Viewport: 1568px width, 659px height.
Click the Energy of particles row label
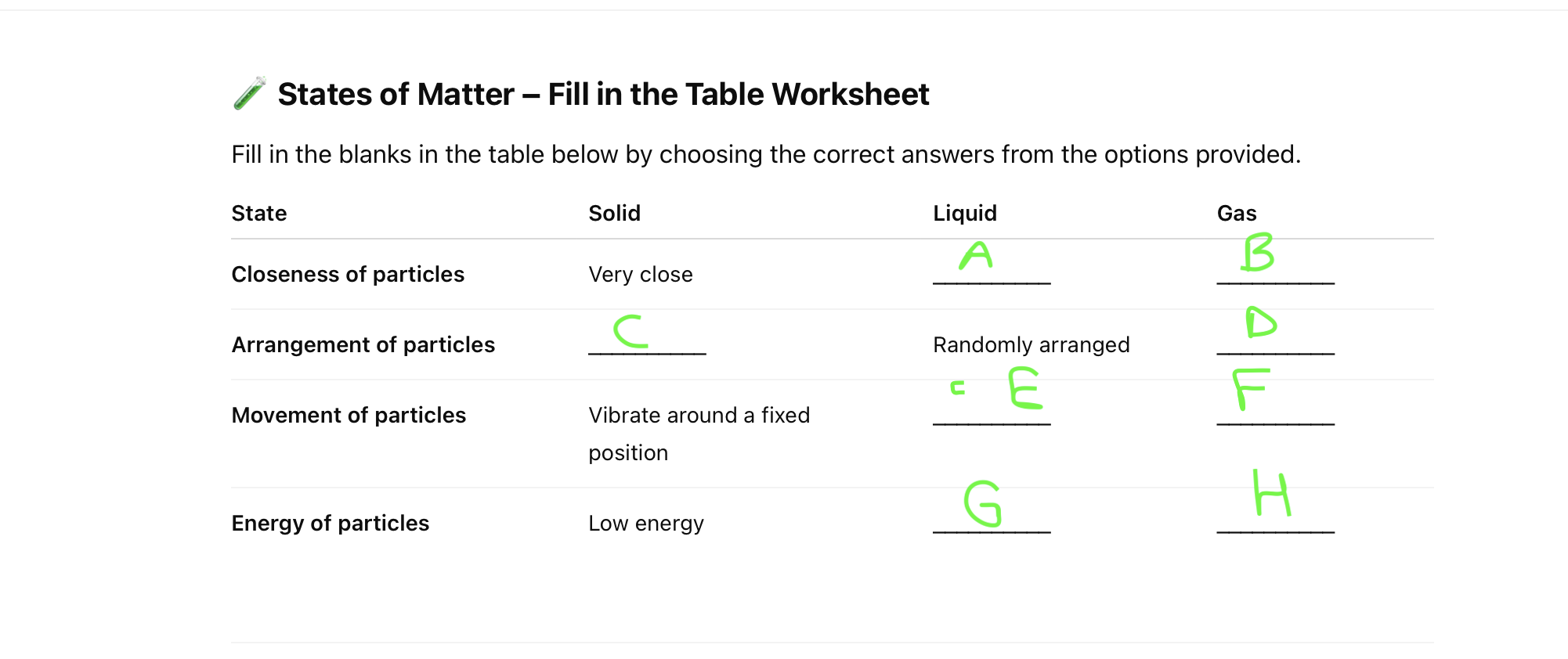click(x=330, y=523)
